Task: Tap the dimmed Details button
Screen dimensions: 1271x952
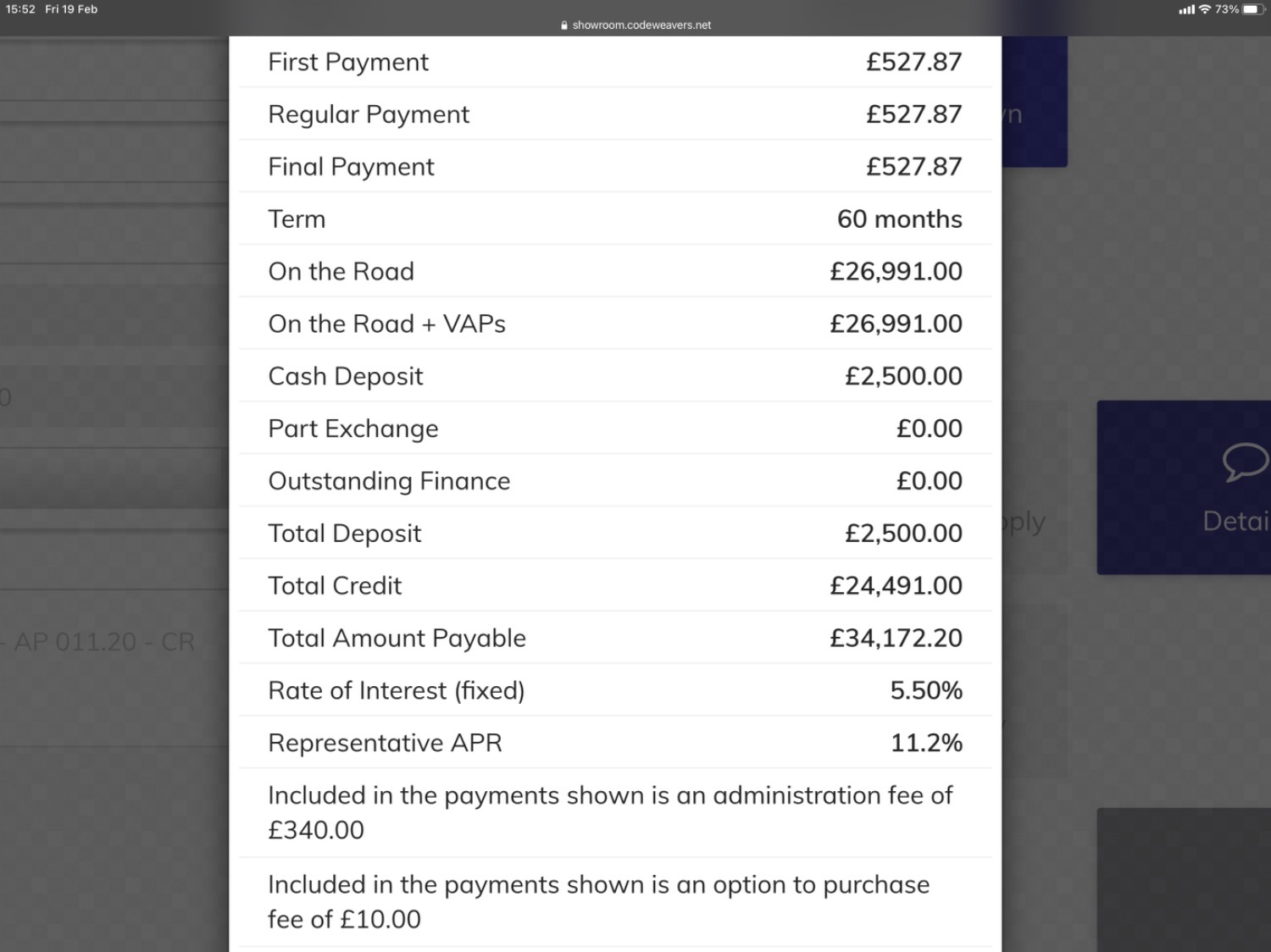Action: pos(1184,488)
